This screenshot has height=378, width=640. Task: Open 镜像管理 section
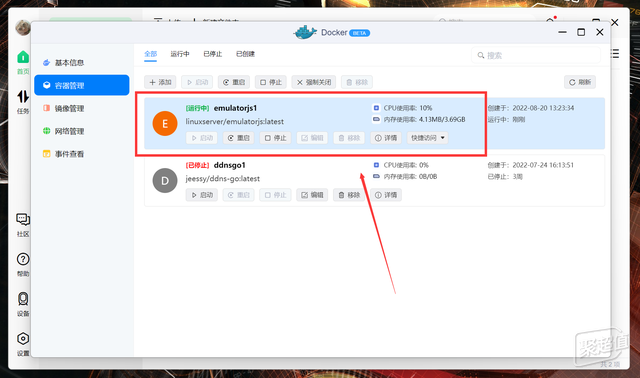click(x=69, y=108)
